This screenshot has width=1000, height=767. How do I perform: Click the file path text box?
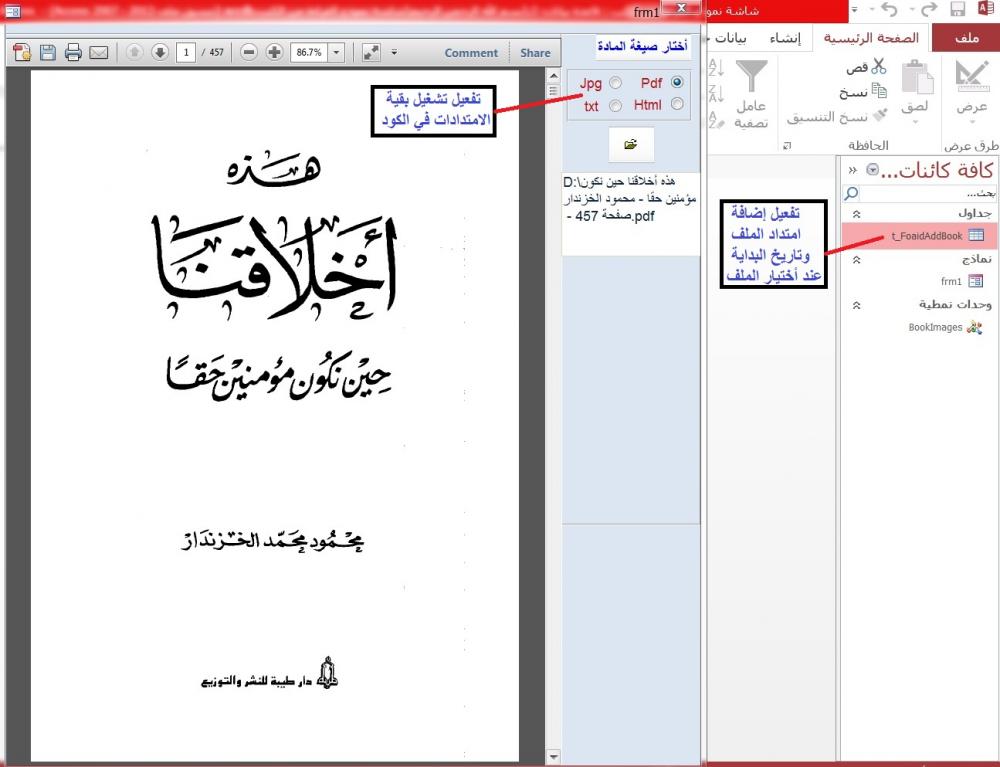[x=631, y=214]
